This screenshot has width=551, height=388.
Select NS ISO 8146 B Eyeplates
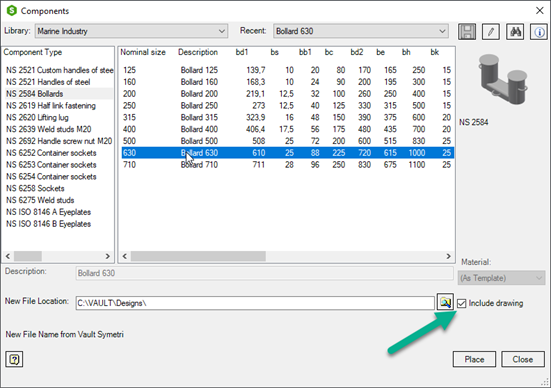(x=48, y=224)
